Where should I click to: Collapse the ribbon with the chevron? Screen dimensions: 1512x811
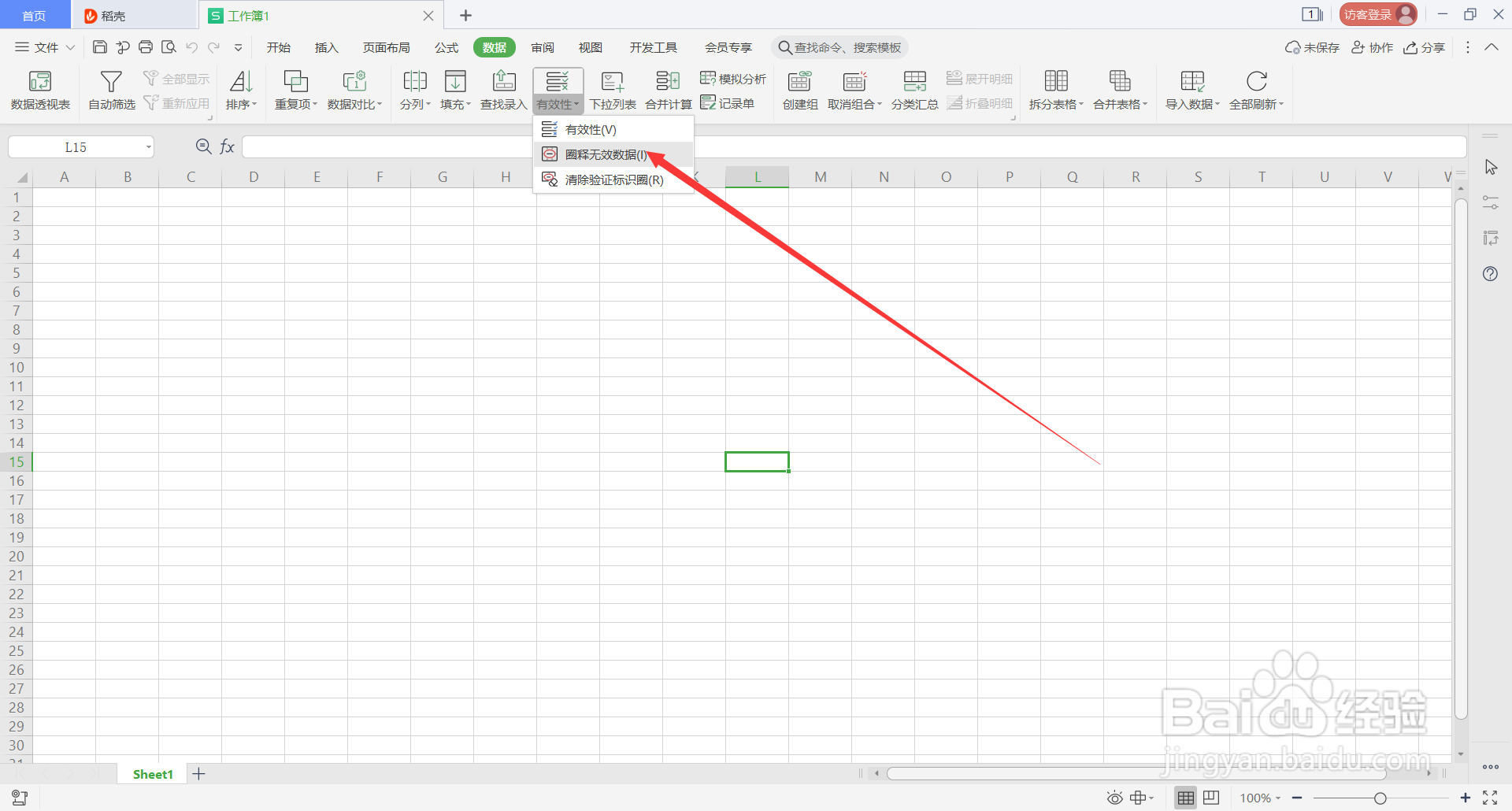pyautogui.click(x=1491, y=47)
